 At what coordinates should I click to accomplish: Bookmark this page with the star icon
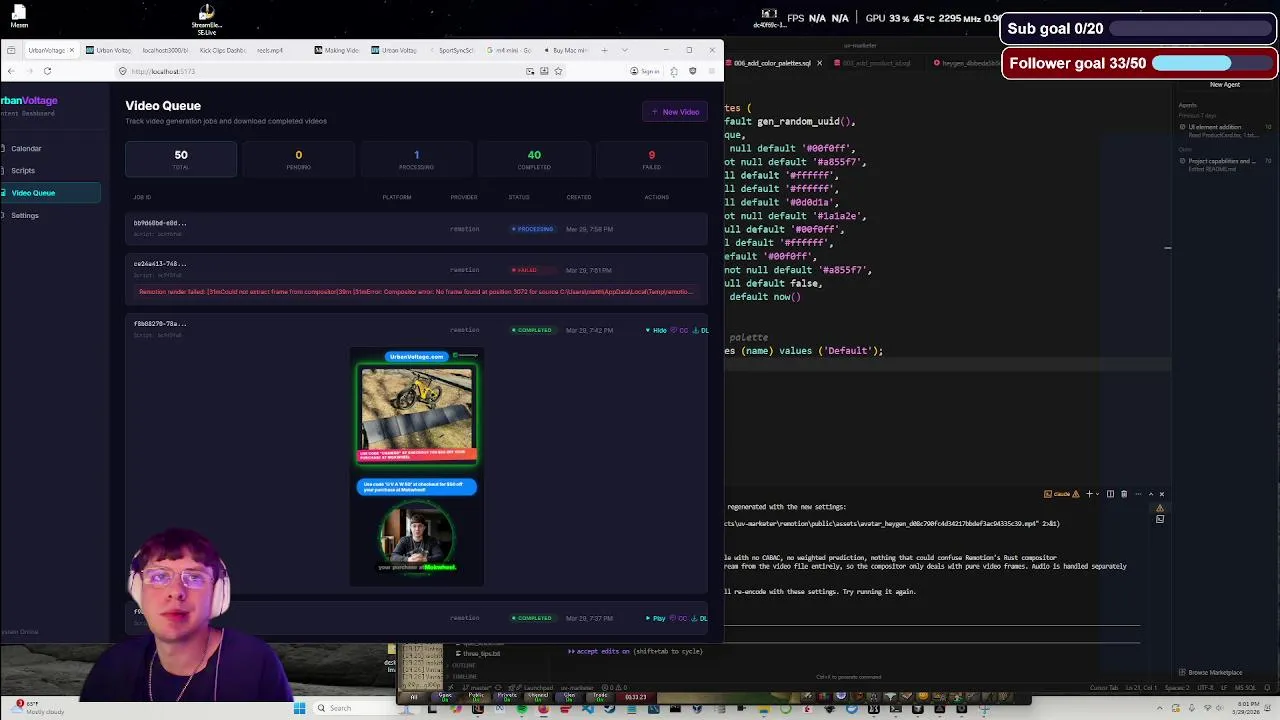pyautogui.click(x=558, y=71)
